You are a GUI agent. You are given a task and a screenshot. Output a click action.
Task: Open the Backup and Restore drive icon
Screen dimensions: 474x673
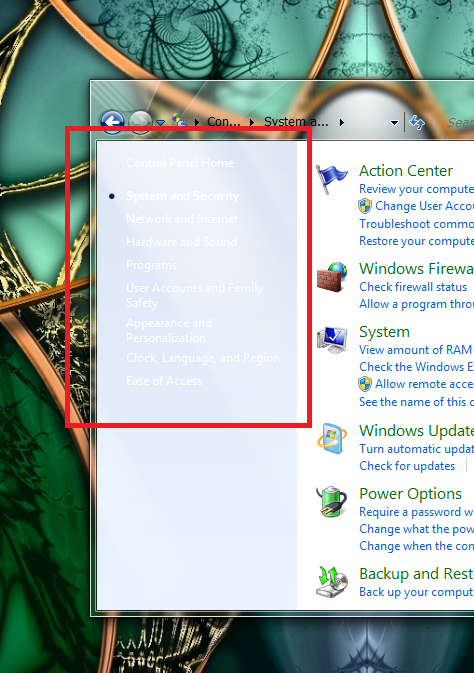[x=331, y=582]
